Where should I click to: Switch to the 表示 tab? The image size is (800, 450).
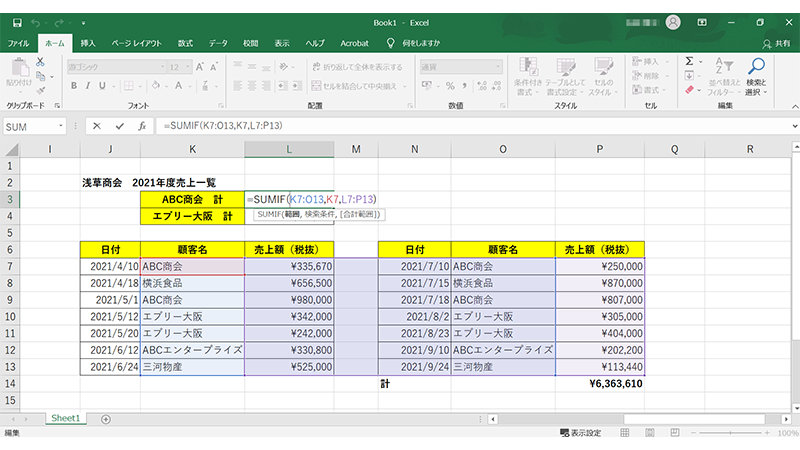pyautogui.click(x=282, y=43)
